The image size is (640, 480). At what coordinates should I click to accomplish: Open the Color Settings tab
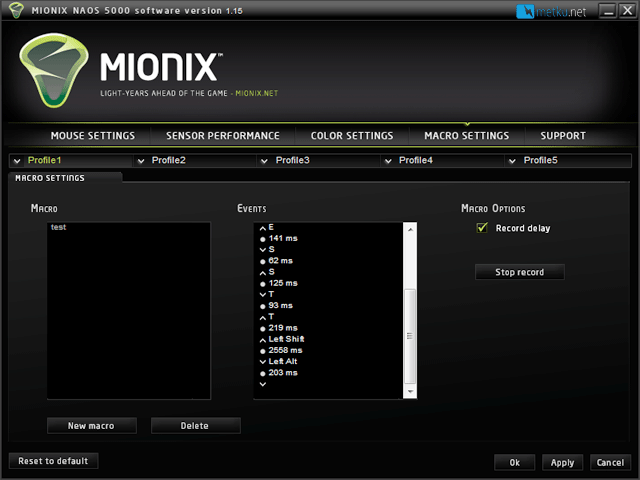[352, 136]
